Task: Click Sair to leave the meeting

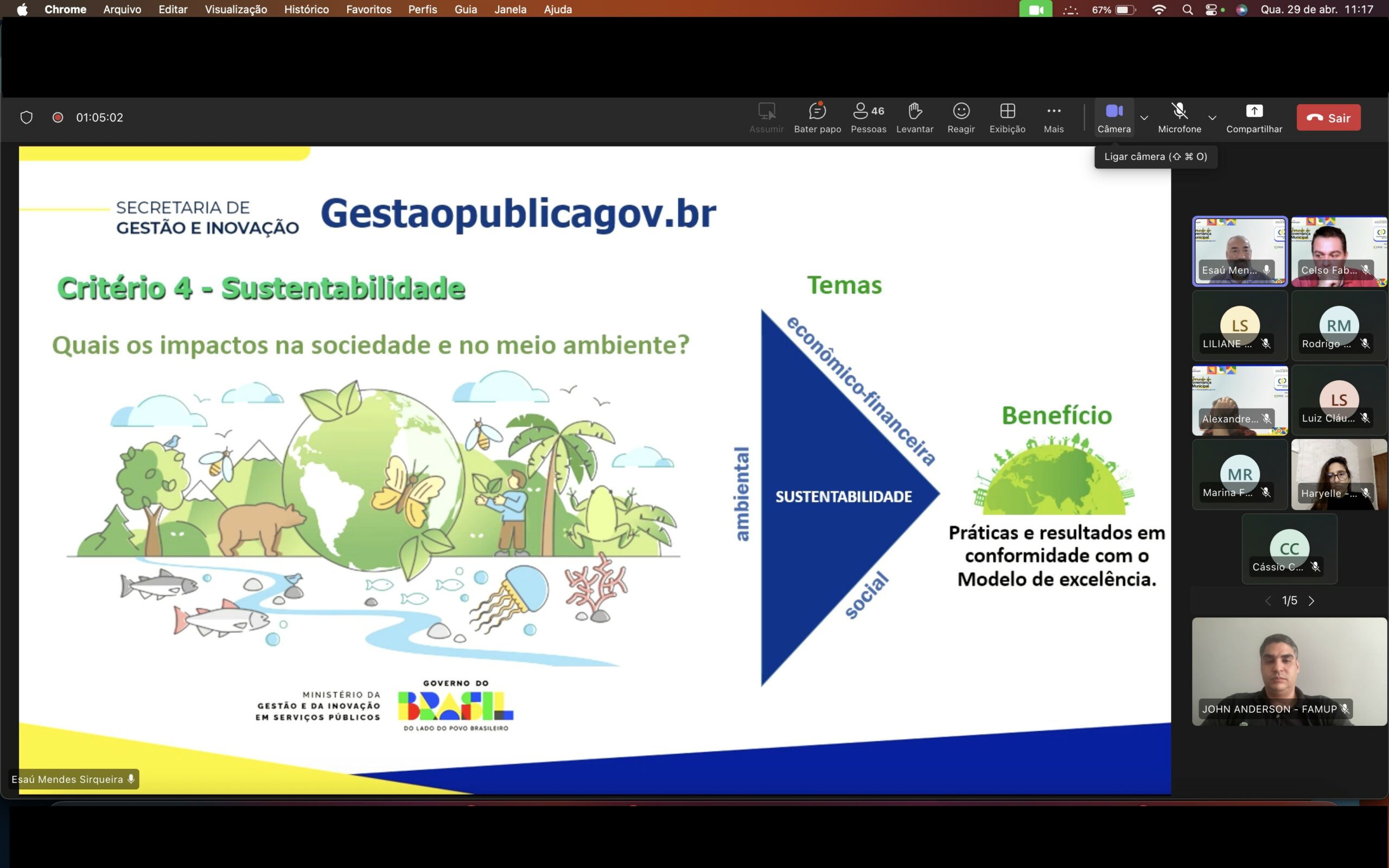Action: point(1329,117)
